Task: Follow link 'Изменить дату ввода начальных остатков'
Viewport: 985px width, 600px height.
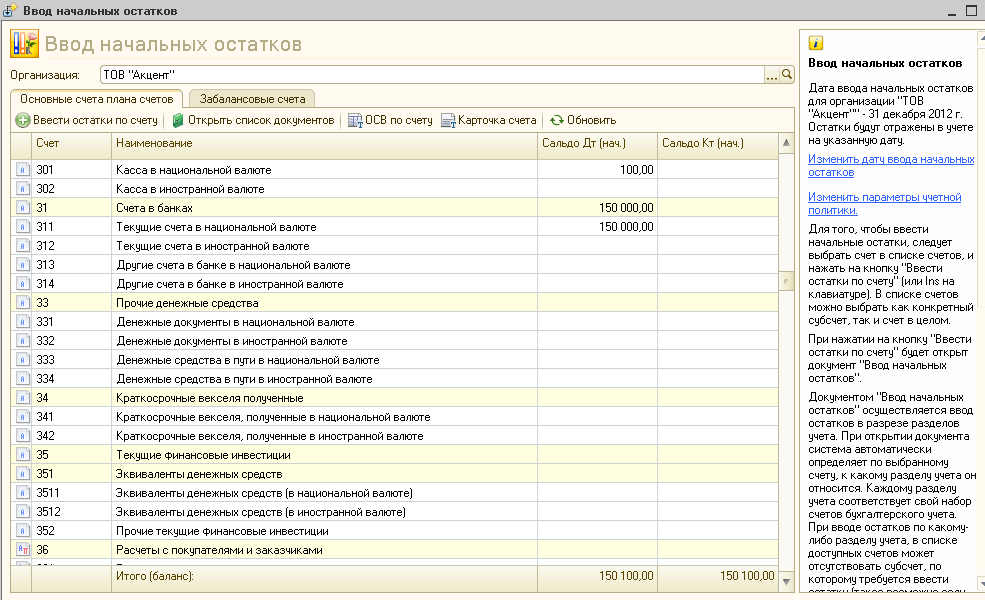Action: (x=891, y=166)
